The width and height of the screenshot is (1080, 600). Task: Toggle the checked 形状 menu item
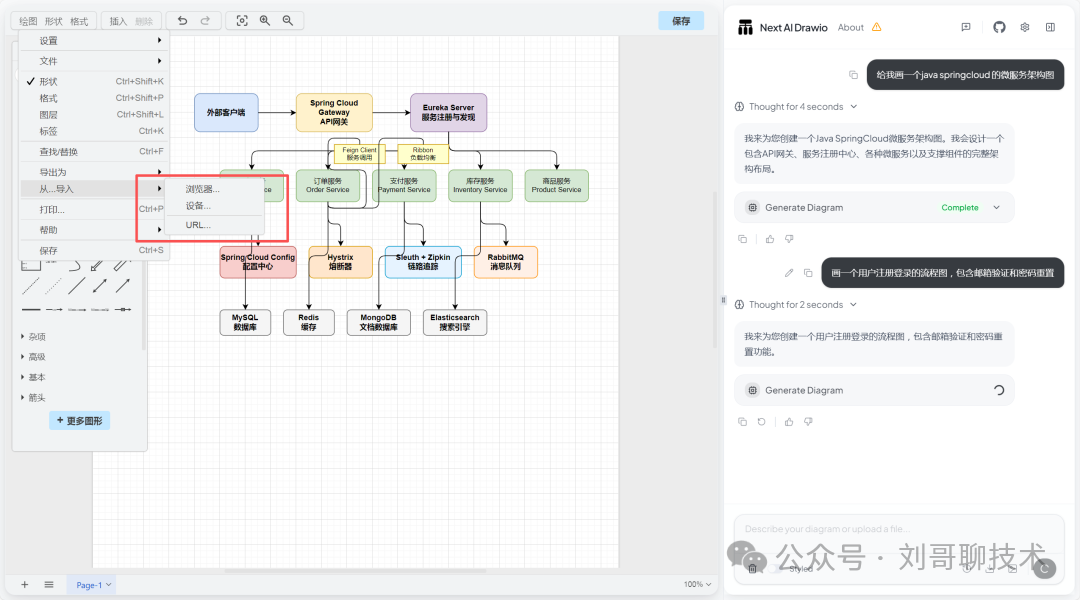point(48,81)
